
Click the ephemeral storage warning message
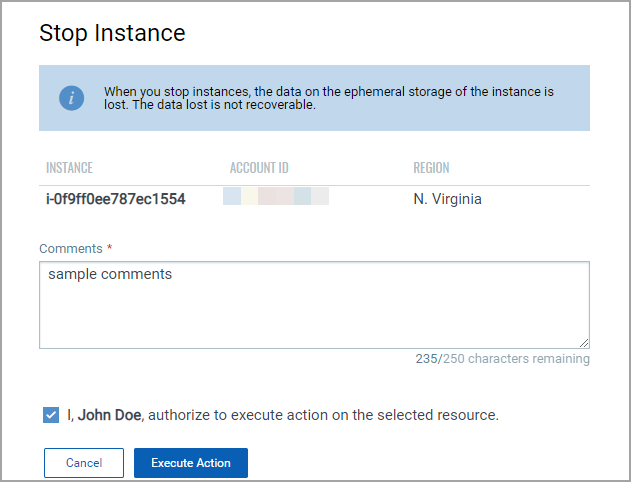pyautogui.click(x=329, y=98)
